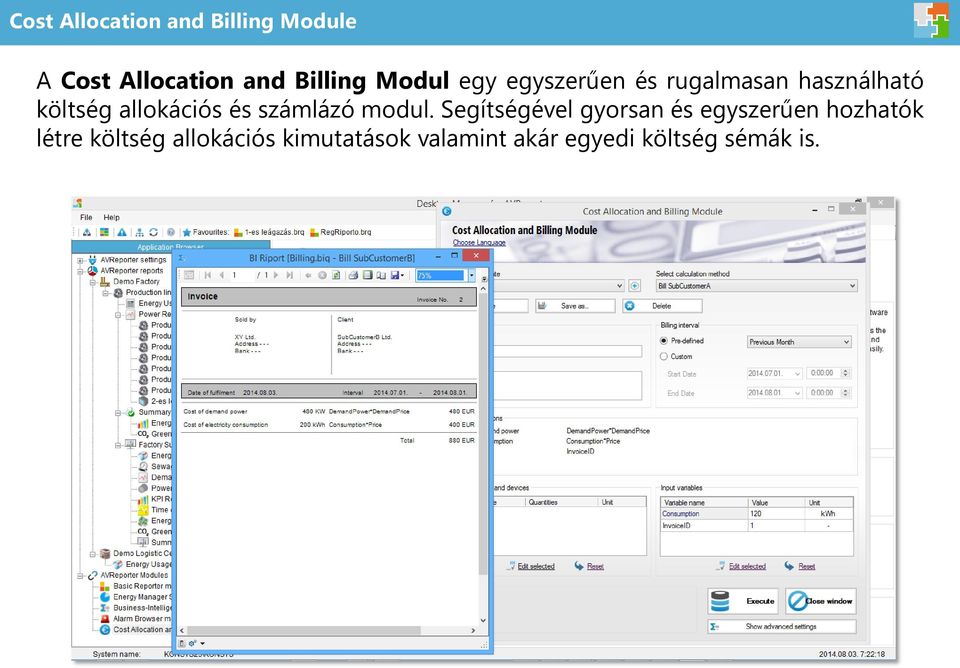Select the Pre-defined billing interval option
This screenshot has height=668, width=960.
click(664, 340)
